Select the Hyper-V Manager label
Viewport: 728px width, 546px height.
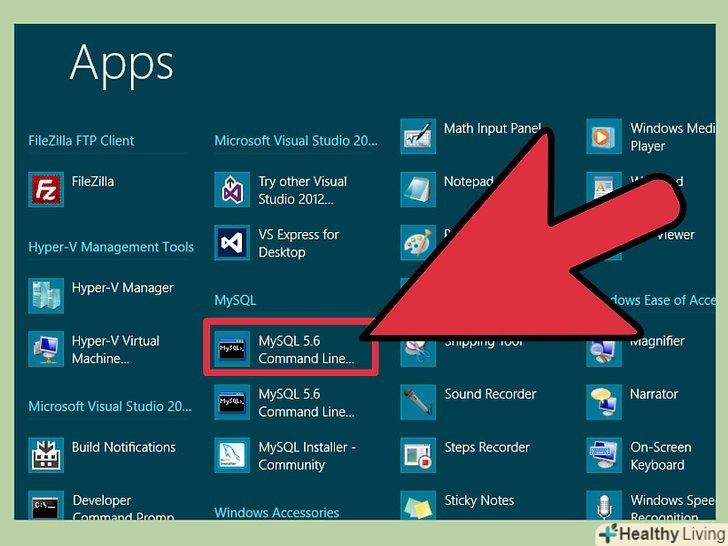coord(123,288)
